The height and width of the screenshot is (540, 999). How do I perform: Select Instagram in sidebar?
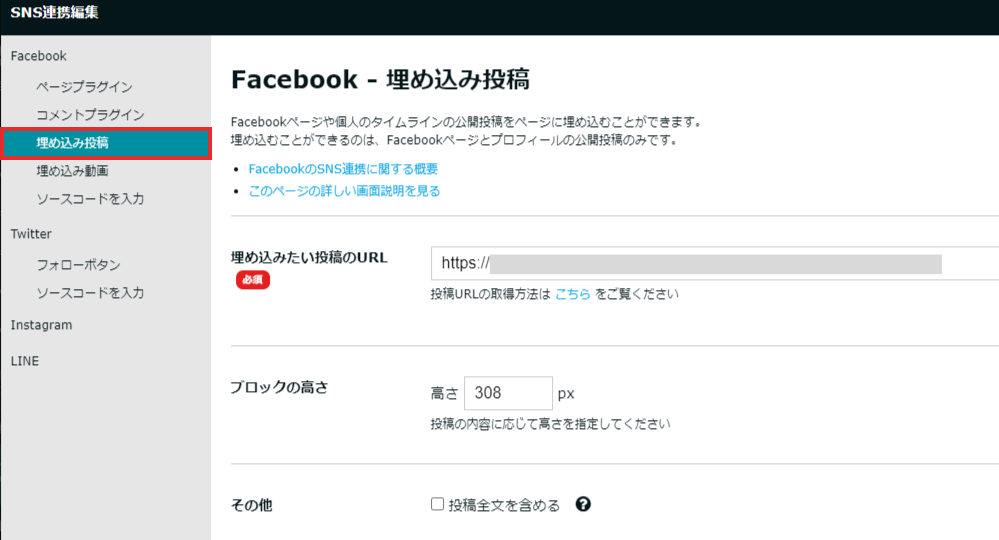click(41, 325)
